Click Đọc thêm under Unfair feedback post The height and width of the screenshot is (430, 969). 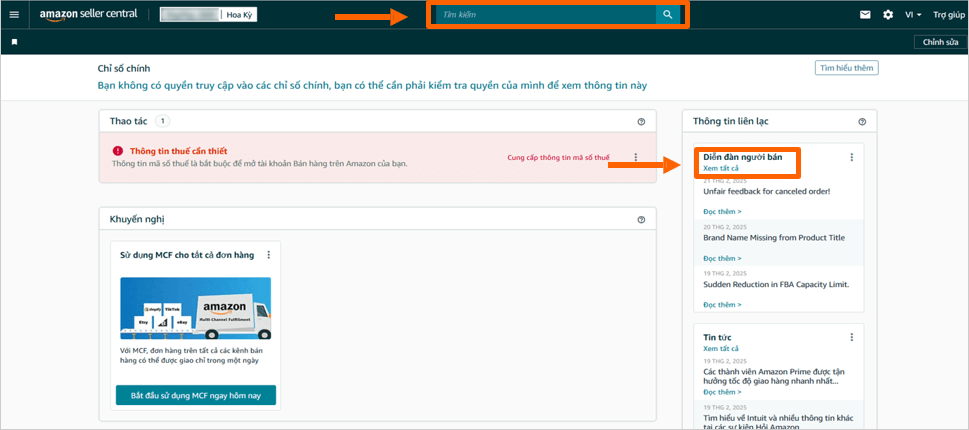click(722, 211)
